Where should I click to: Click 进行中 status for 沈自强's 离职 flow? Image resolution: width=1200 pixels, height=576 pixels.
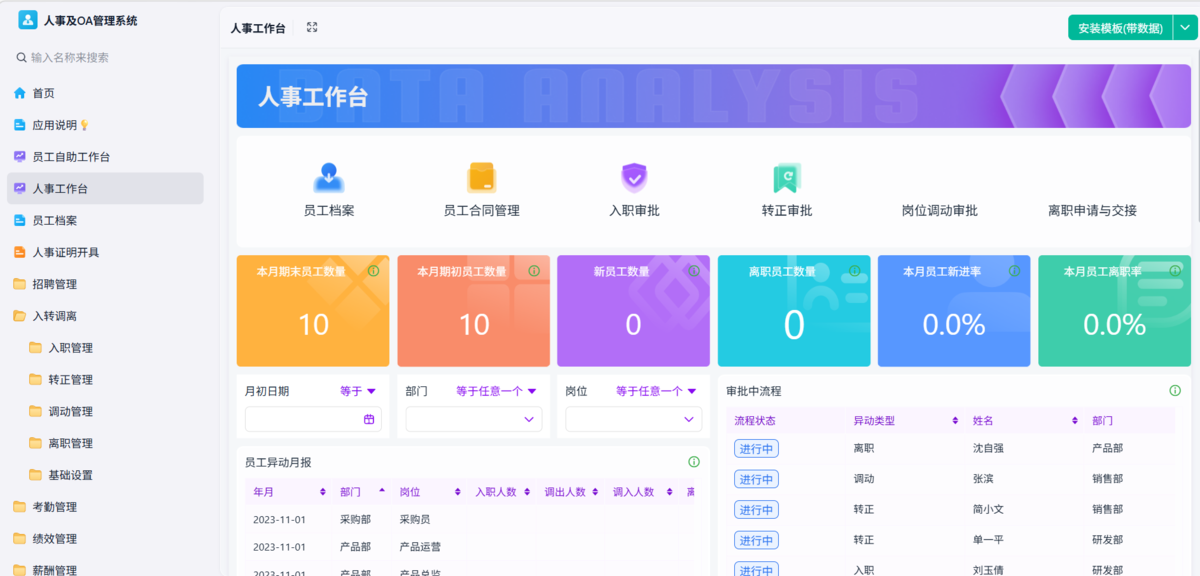tap(756, 448)
